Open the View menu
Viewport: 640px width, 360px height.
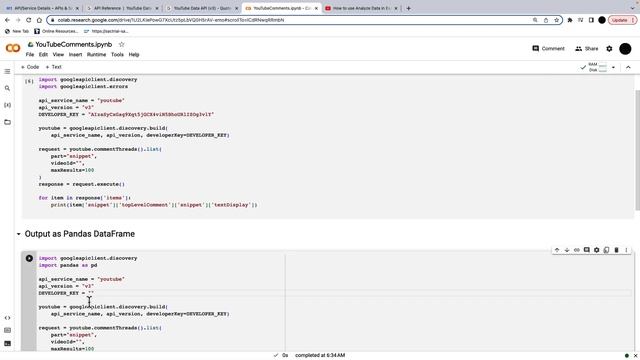coord(58,55)
